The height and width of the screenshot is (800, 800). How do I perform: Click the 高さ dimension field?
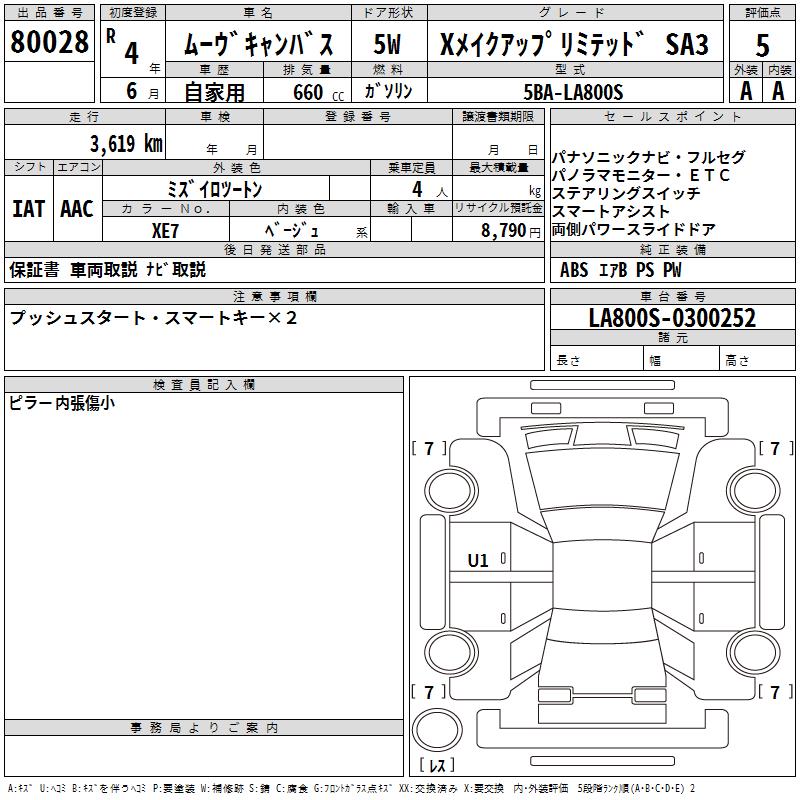758,358
